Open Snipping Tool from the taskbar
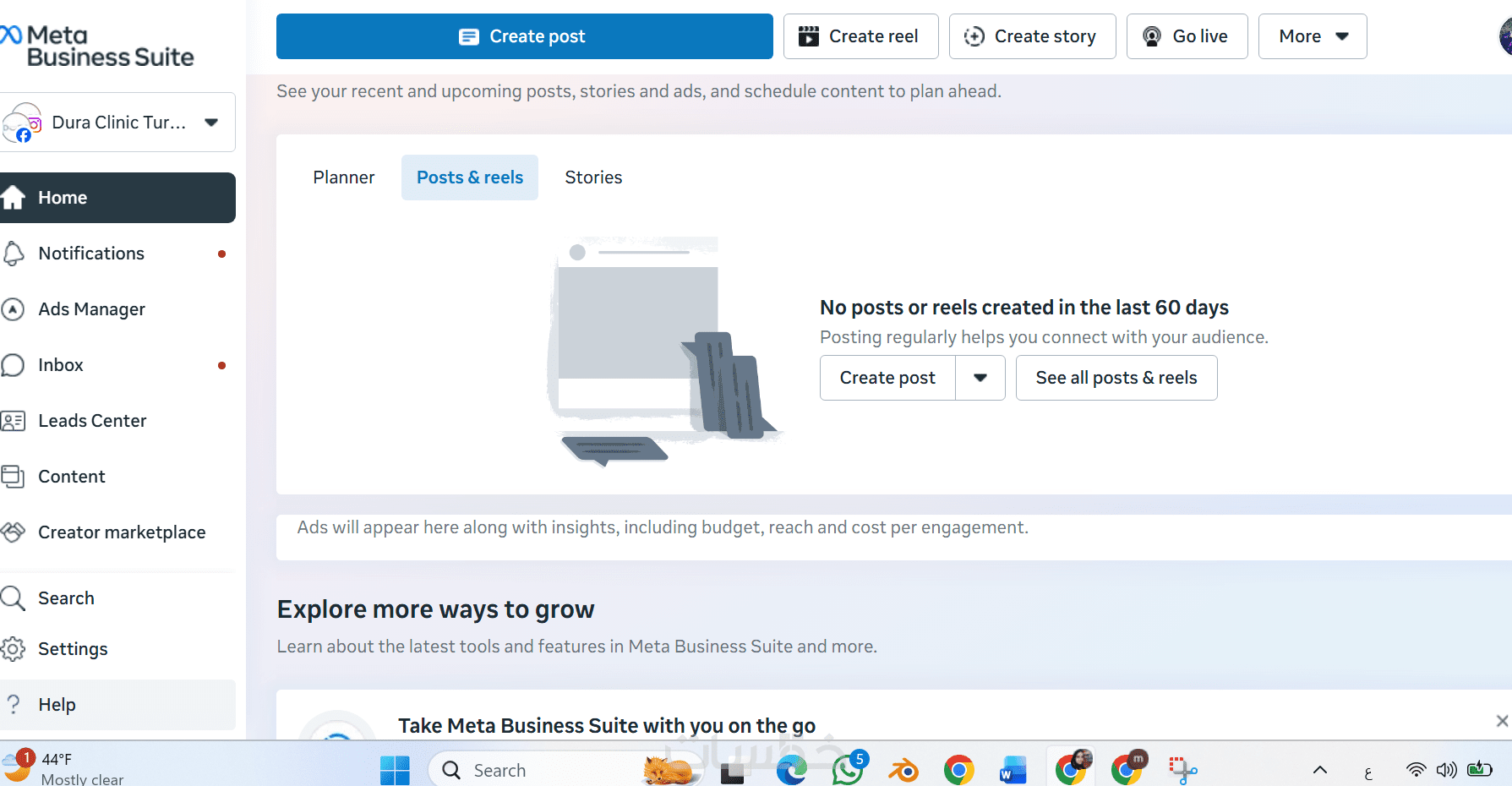 pyautogui.click(x=1182, y=770)
